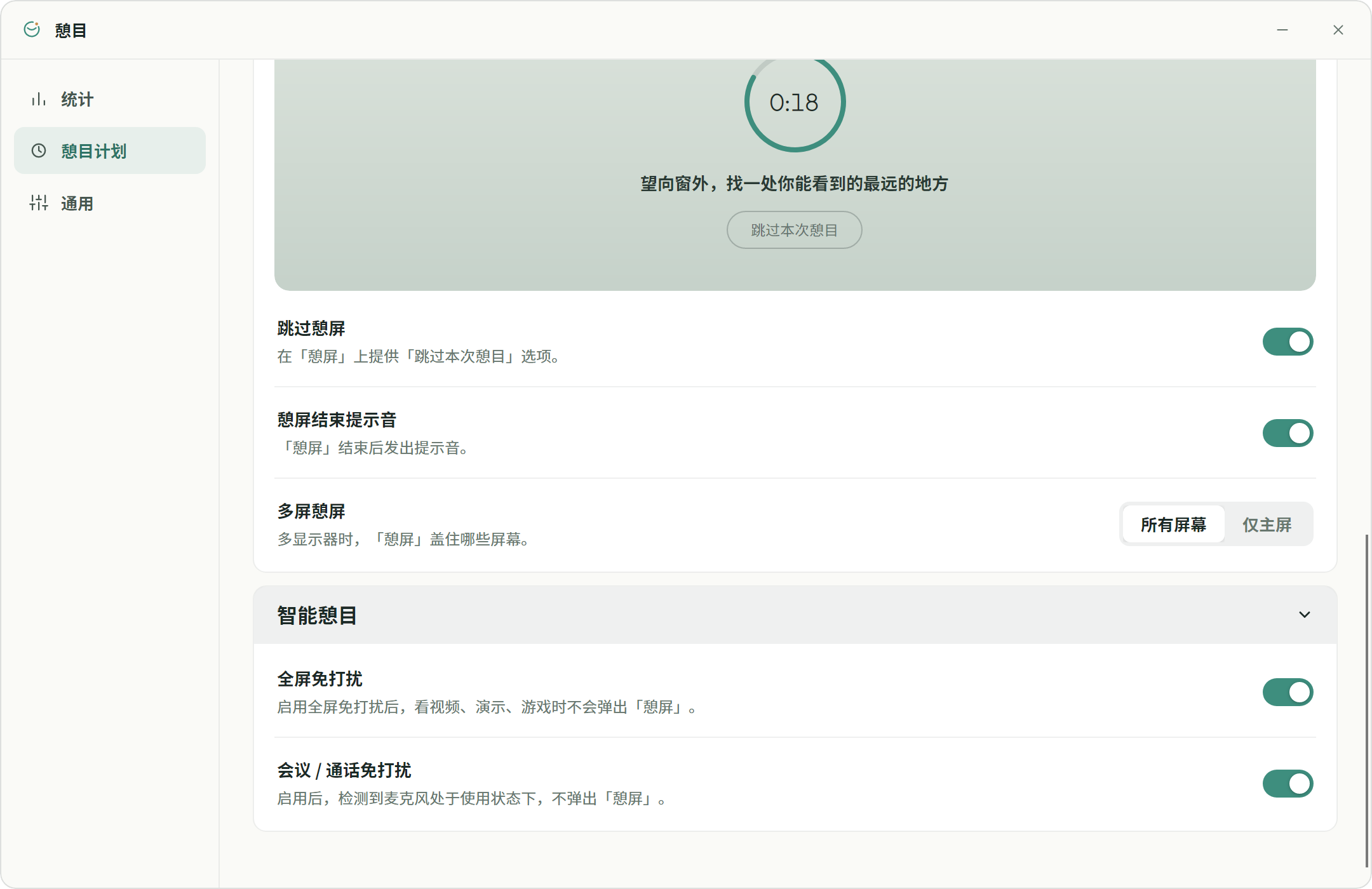Click the clock icon beside 憩目计划
The image size is (1372, 889).
(x=39, y=150)
